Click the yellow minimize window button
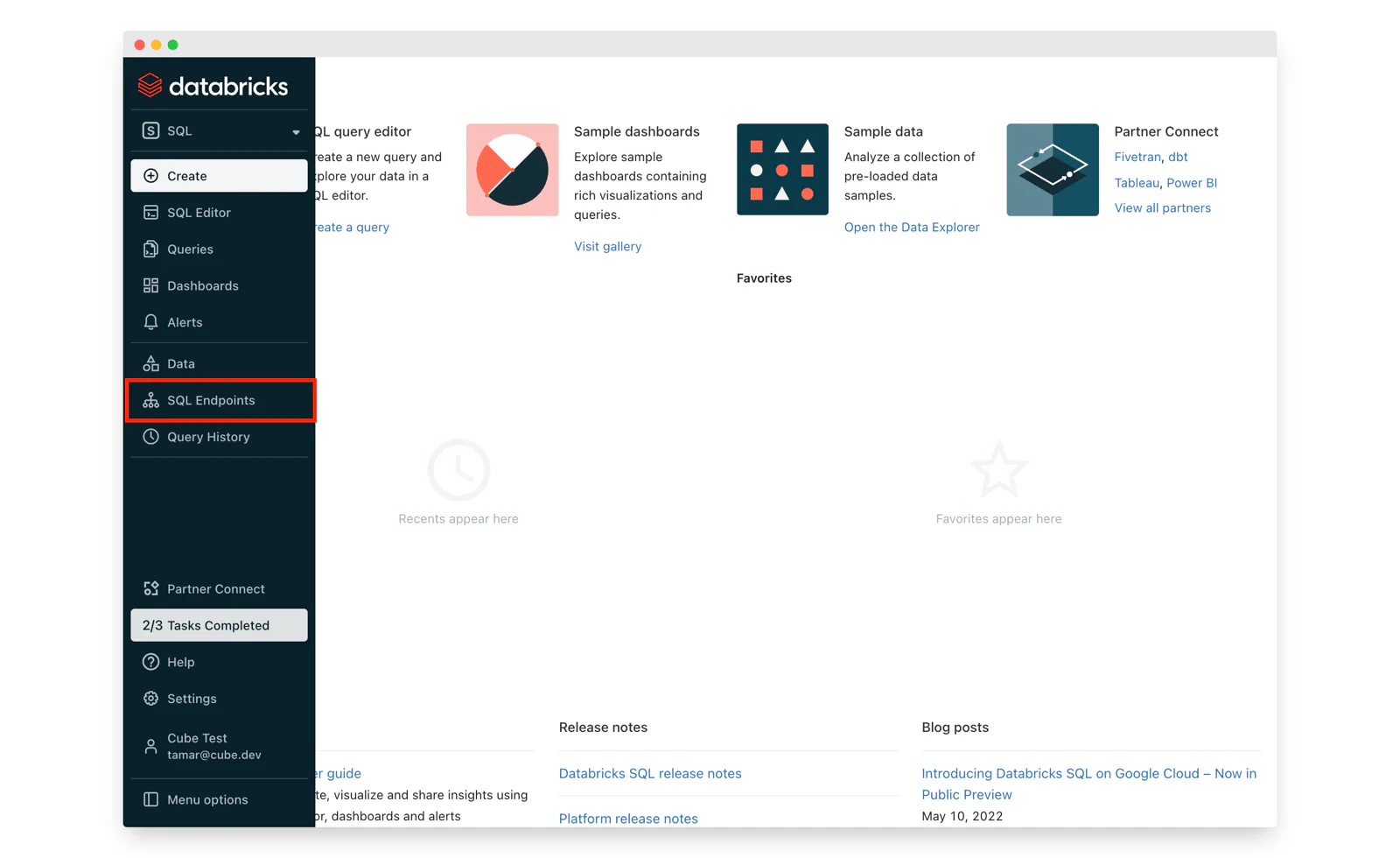This screenshot has width=1400, height=858. pyautogui.click(x=156, y=45)
